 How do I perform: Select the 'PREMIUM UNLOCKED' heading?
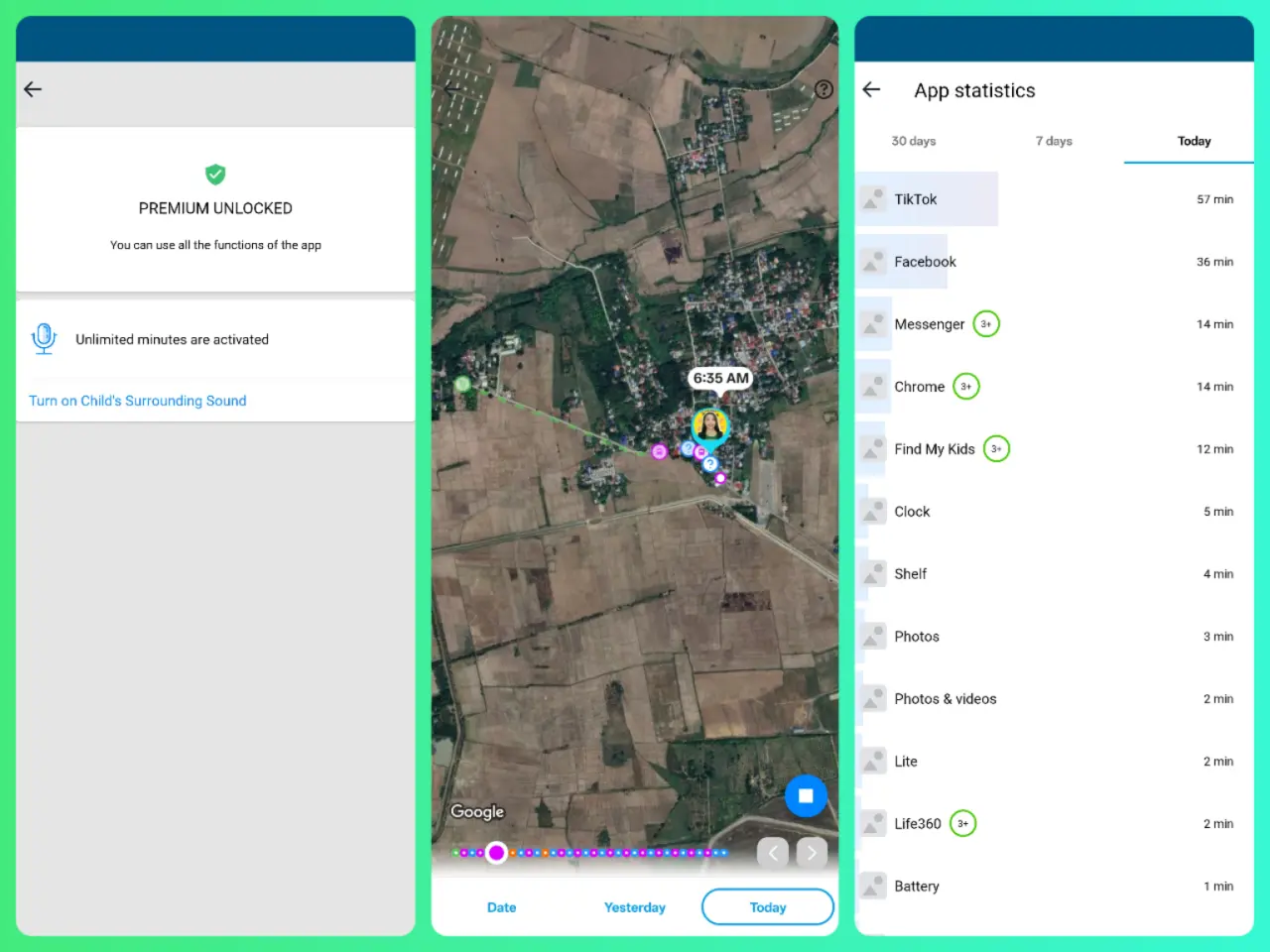point(215,208)
